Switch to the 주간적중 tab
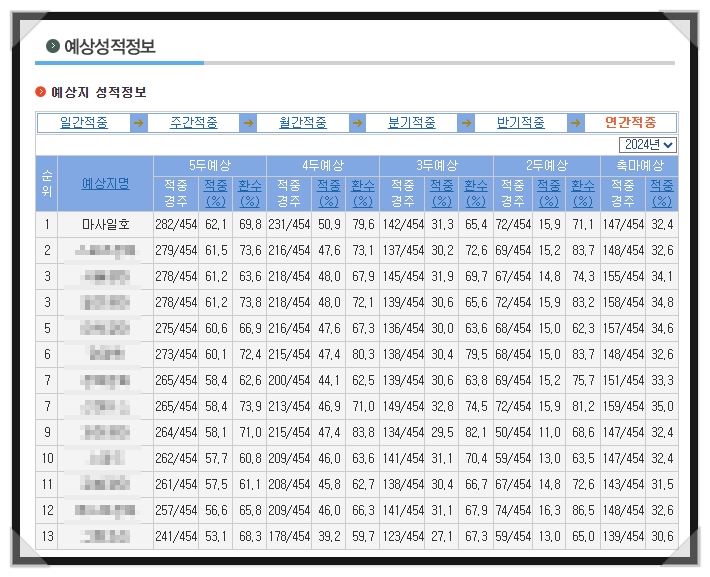The height and width of the screenshot is (577, 710). [x=193, y=122]
